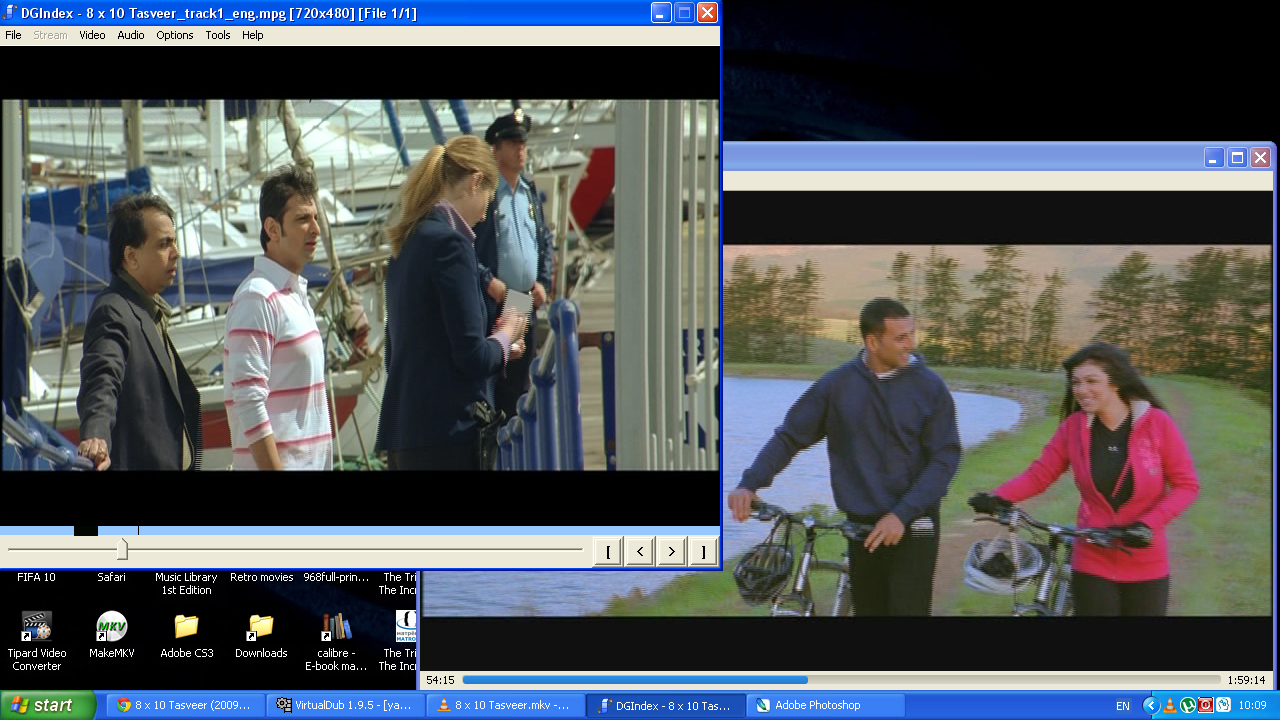1280x720 pixels.
Task: Click the mark-in '[' button in DGIndex
Action: (608, 551)
